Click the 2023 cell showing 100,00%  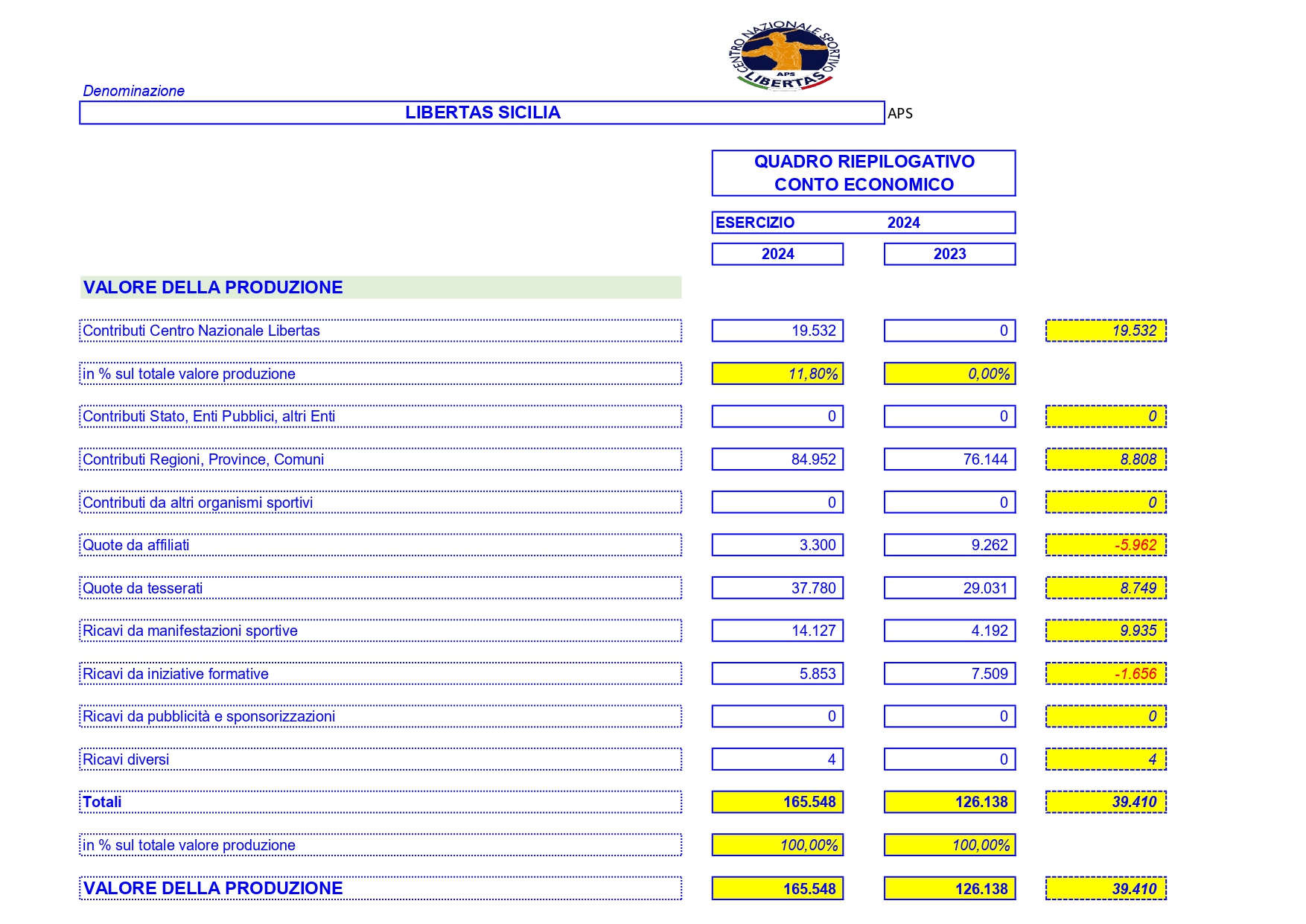(x=949, y=845)
